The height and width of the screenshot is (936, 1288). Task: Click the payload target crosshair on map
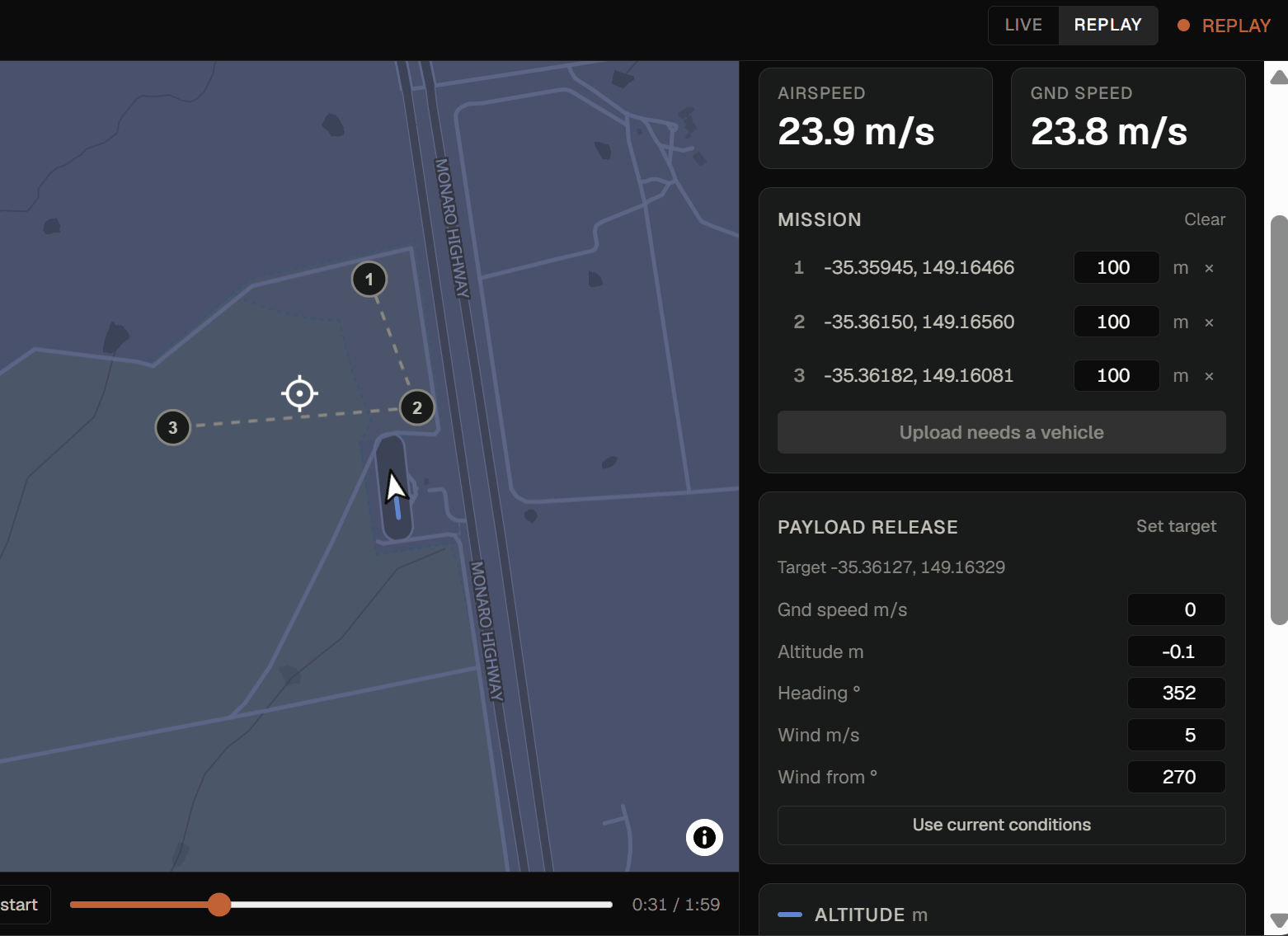(299, 393)
